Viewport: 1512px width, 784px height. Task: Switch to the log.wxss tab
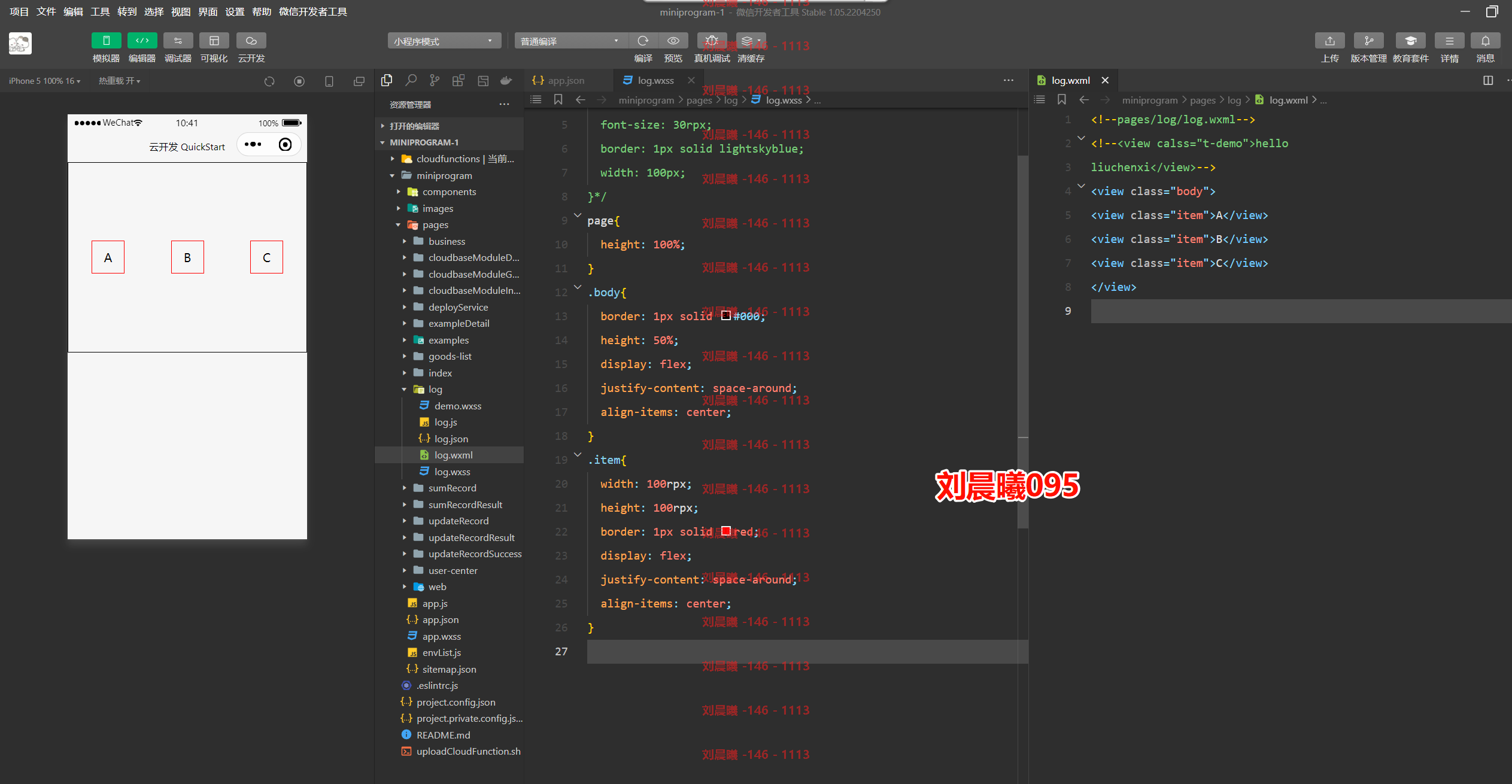655,80
